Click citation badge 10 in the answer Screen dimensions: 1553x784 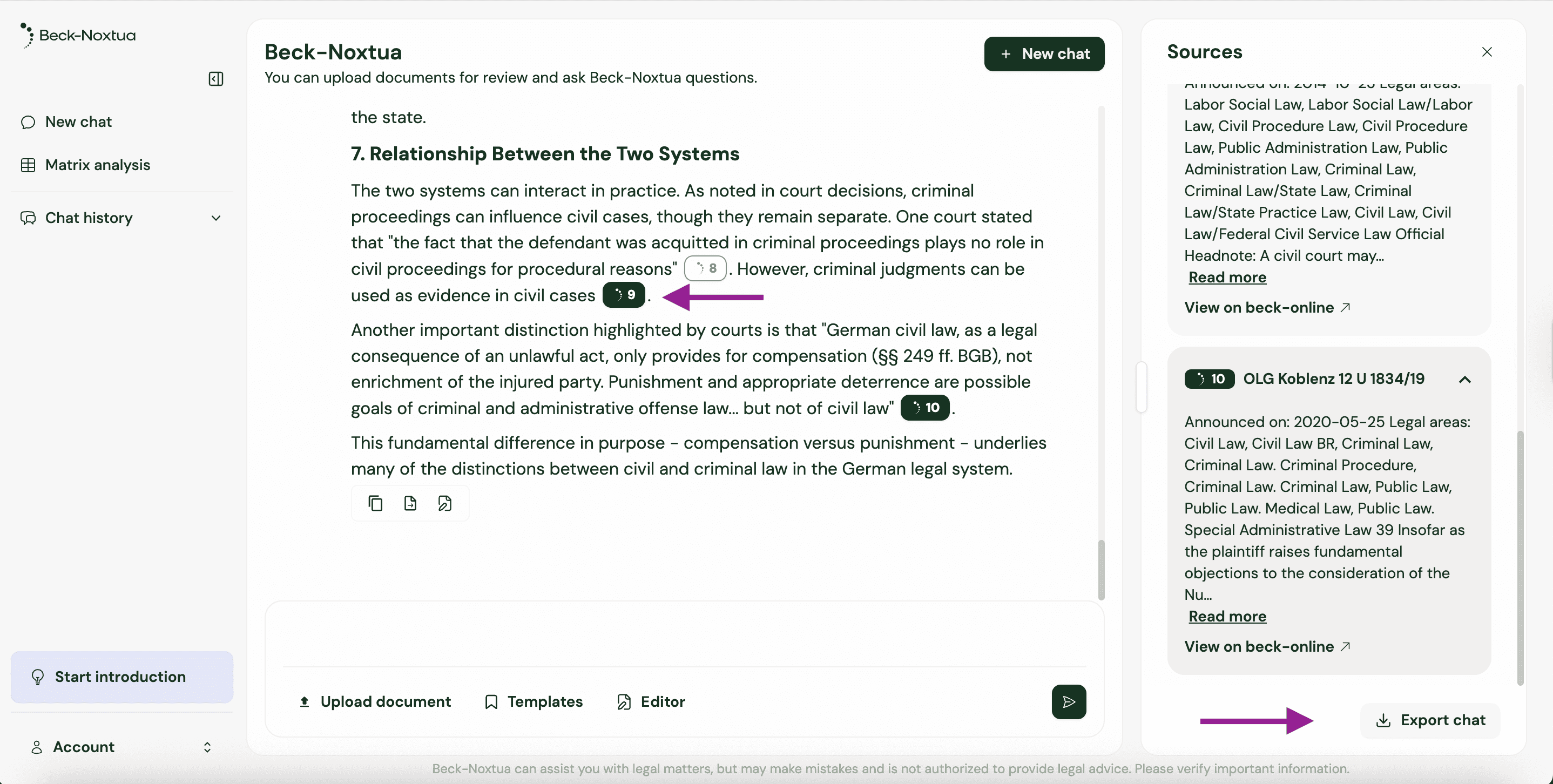[x=925, y=408]
